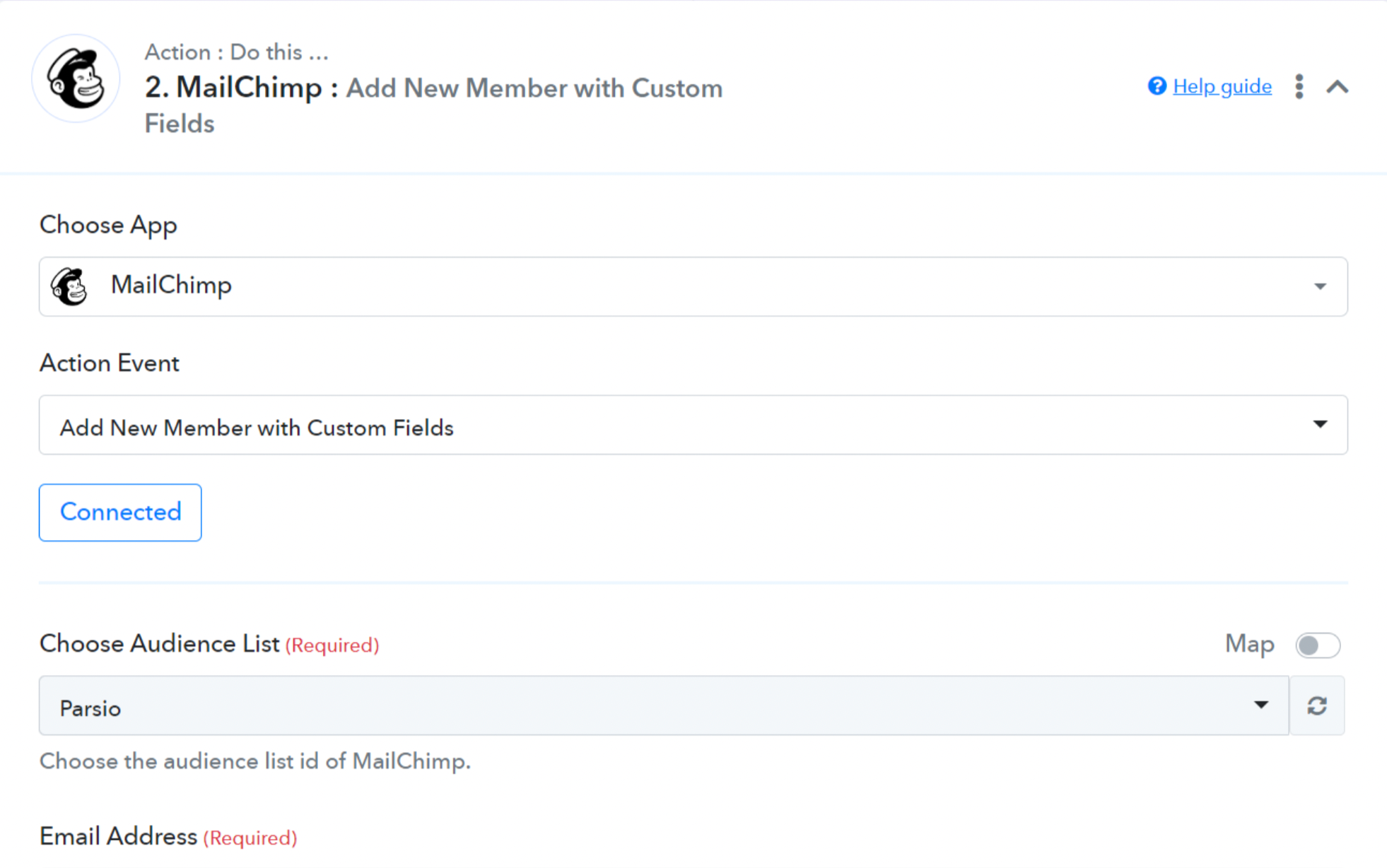Toggle the Map switch for Audience List
Screen dimensions: 1387x868
tap(1318, 645)
